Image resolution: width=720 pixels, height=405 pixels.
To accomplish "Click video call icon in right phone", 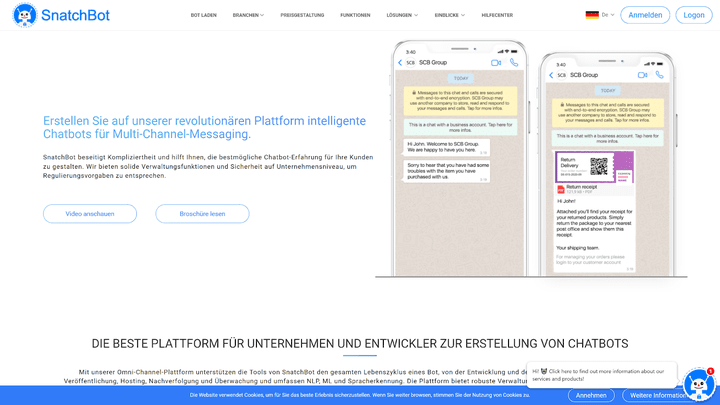I will click(642, 75).
